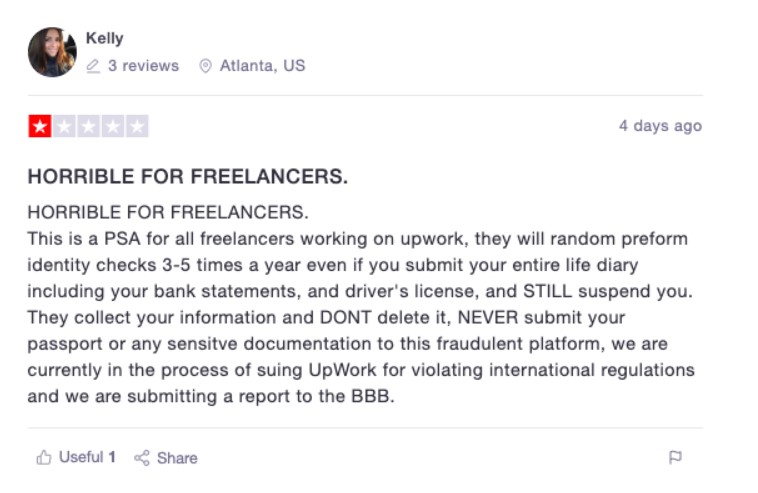Select Atlanta, US location text
This screenshot has width=758, height=493.
tap(262, 66)
